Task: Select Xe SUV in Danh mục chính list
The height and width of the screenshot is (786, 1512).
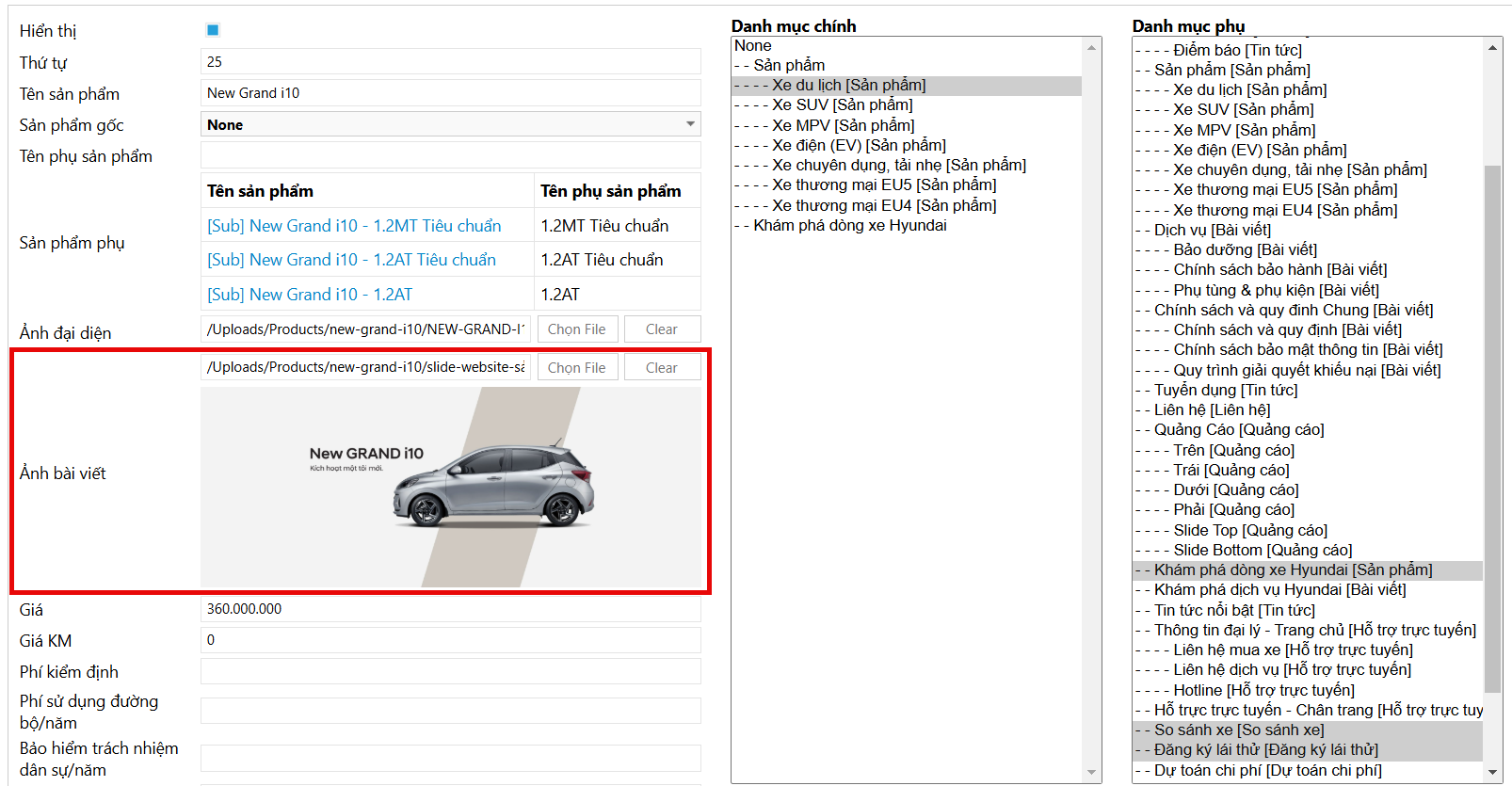Action: (842, 104)
